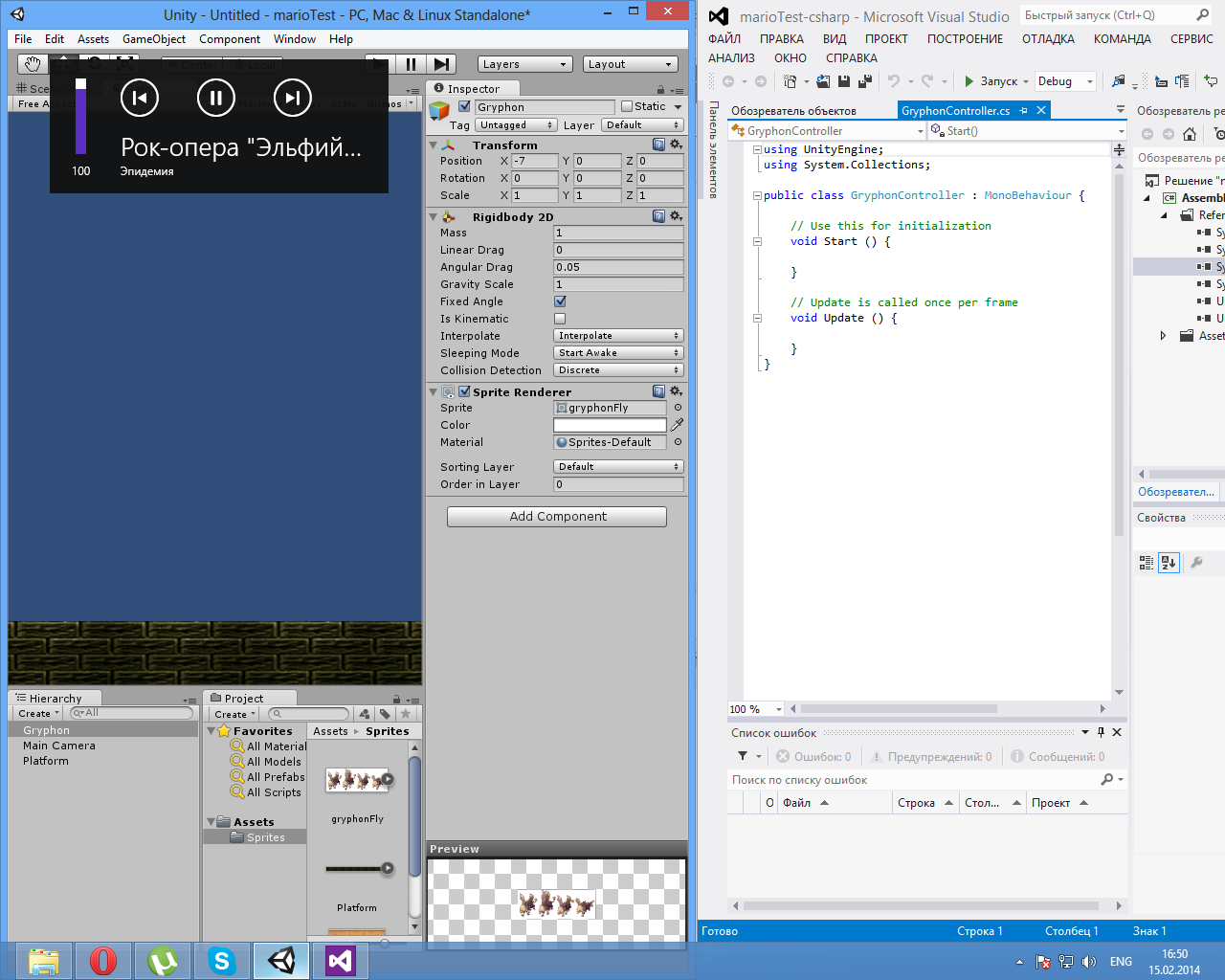This screenshot has height=980, width=1225.
Task: Select the gryphonFly sprite thumbnail
Action: coord(357,781)
